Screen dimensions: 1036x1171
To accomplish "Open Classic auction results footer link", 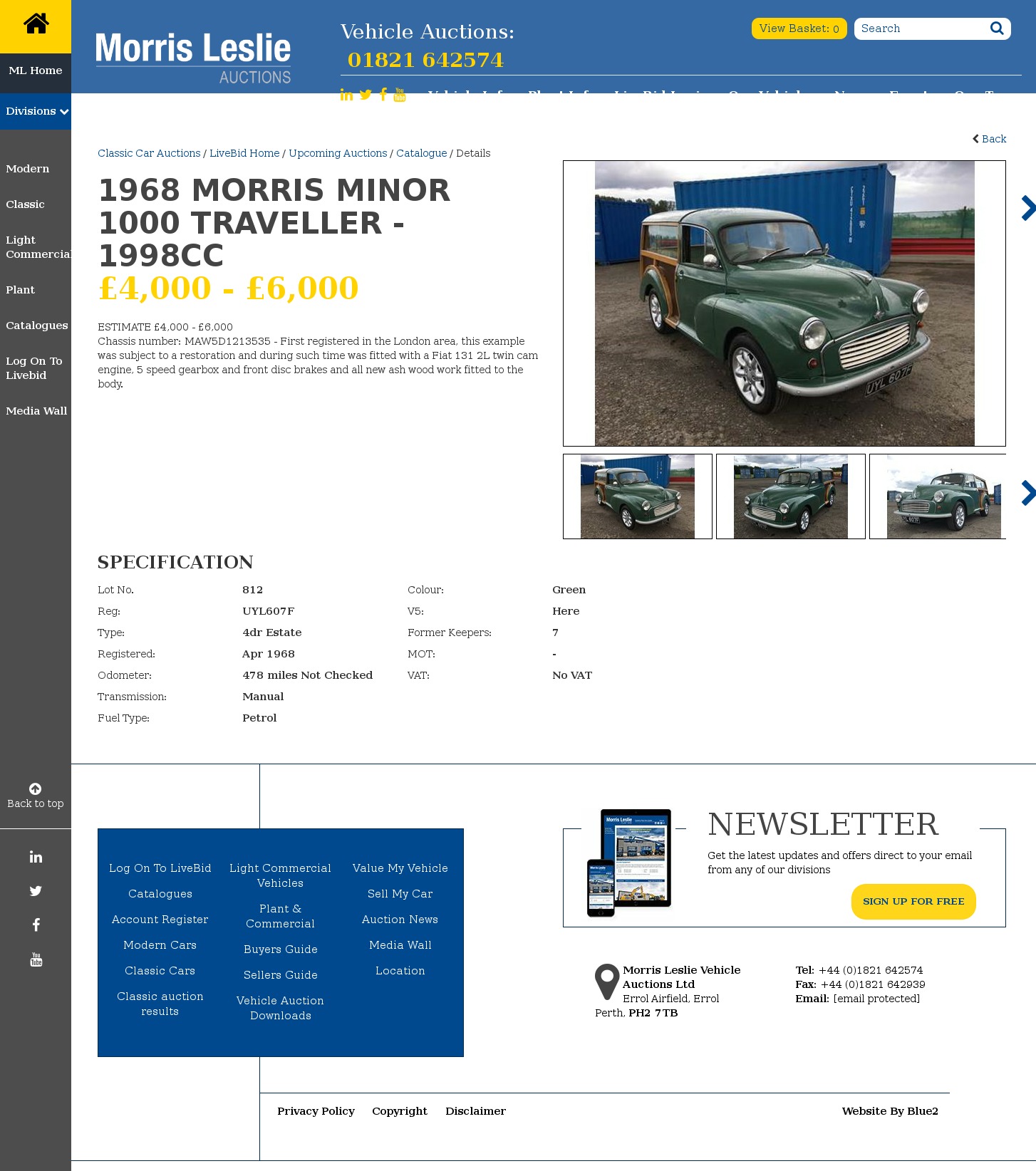I will coord(160,1004).
